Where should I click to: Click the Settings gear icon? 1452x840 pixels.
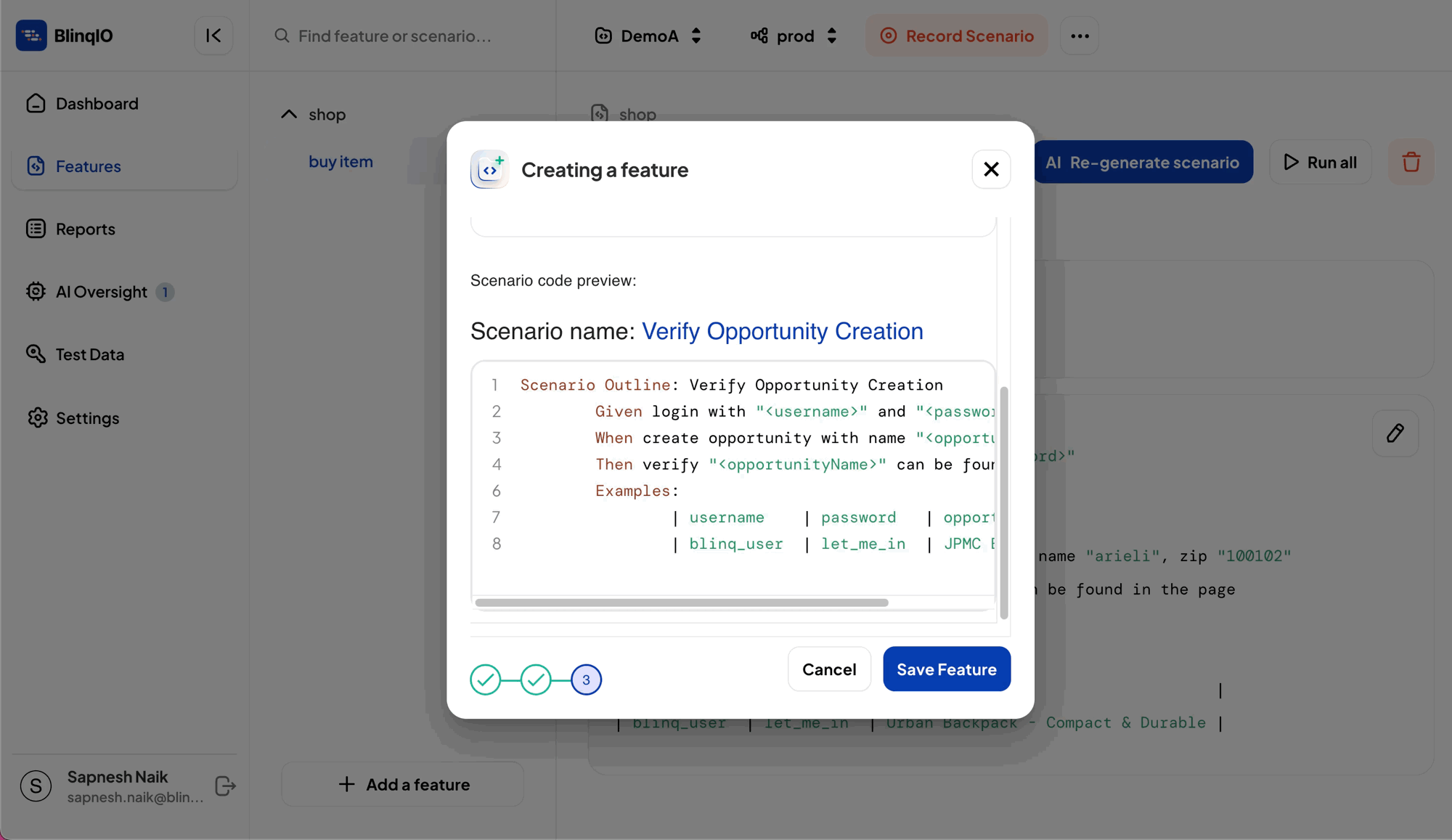(37, 417)
